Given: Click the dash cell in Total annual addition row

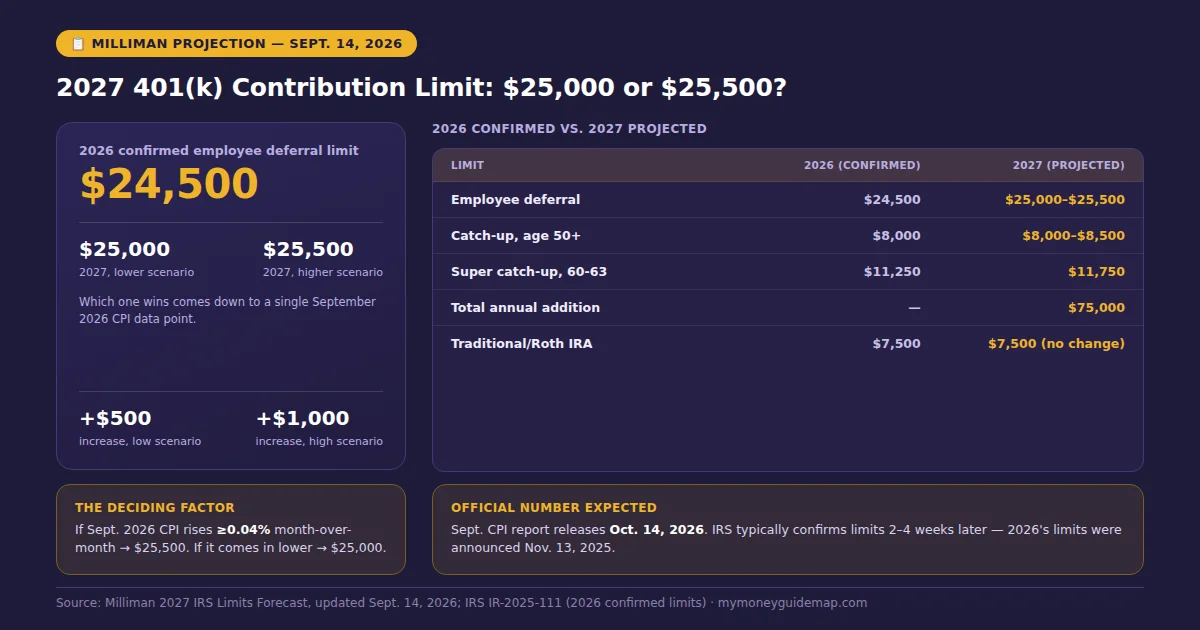Looking at the screenshot, I should 914,307.
